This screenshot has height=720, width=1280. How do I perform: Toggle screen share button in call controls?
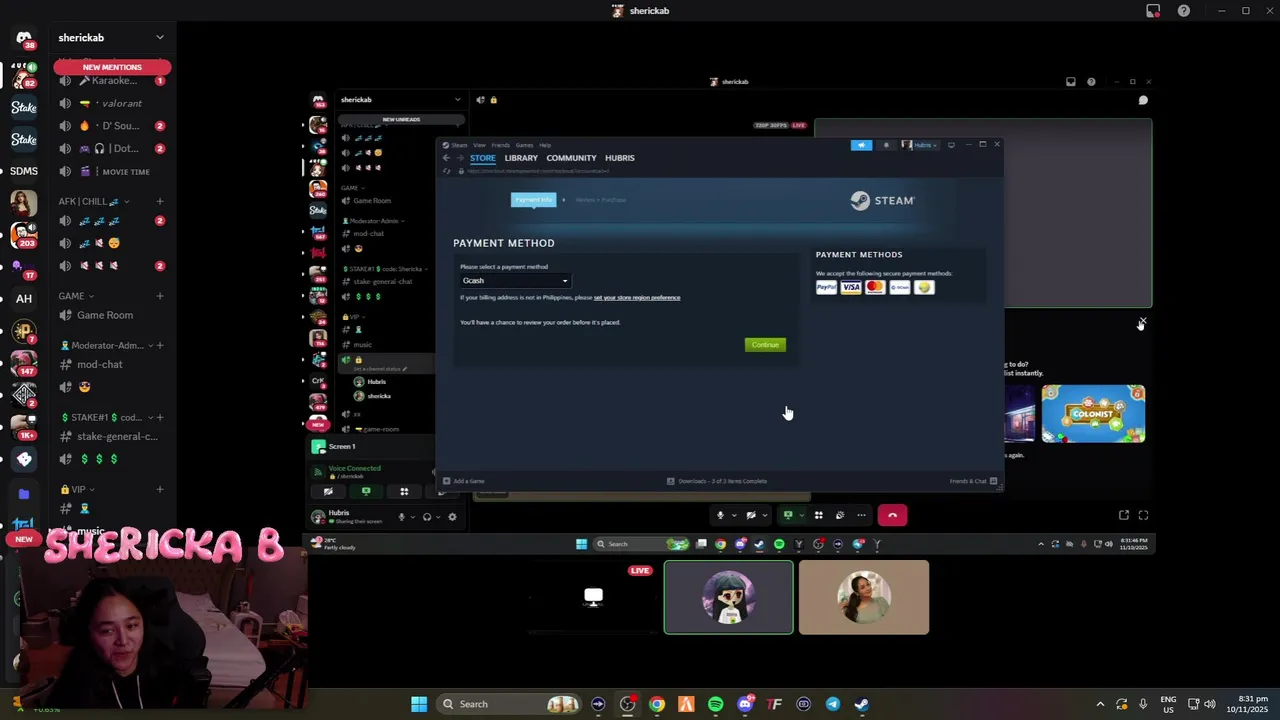[788, 515]
